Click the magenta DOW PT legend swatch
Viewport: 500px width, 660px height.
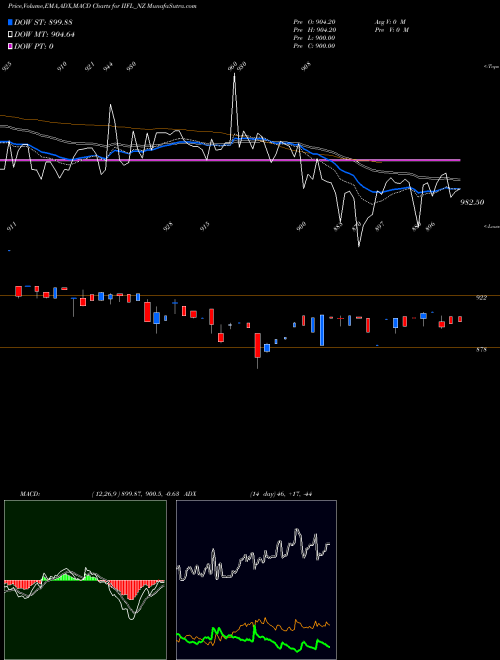[x=10, y=47]
